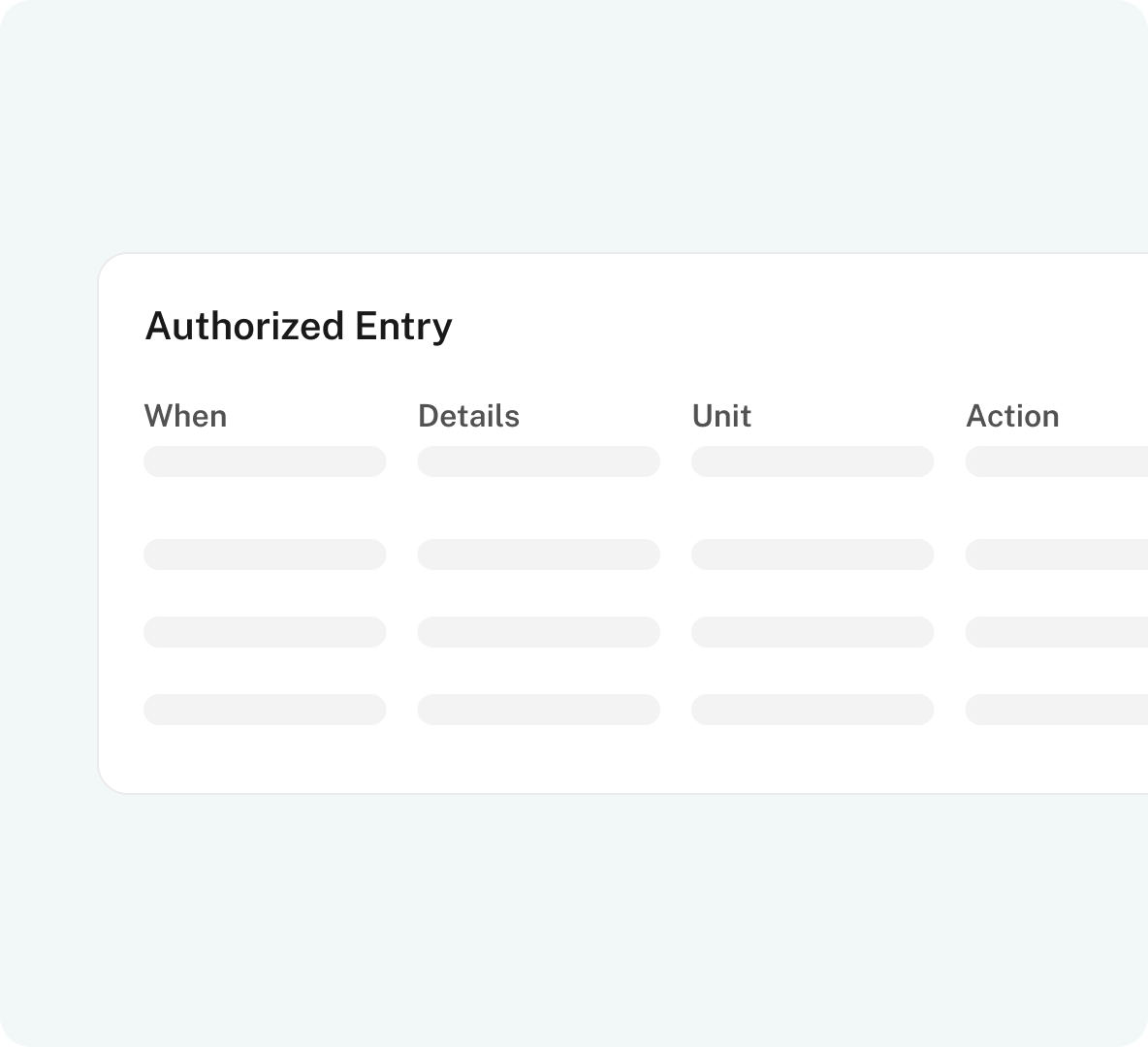
Task: Click the Details column header
Action: pyautogui.click(x=468, y=416)
